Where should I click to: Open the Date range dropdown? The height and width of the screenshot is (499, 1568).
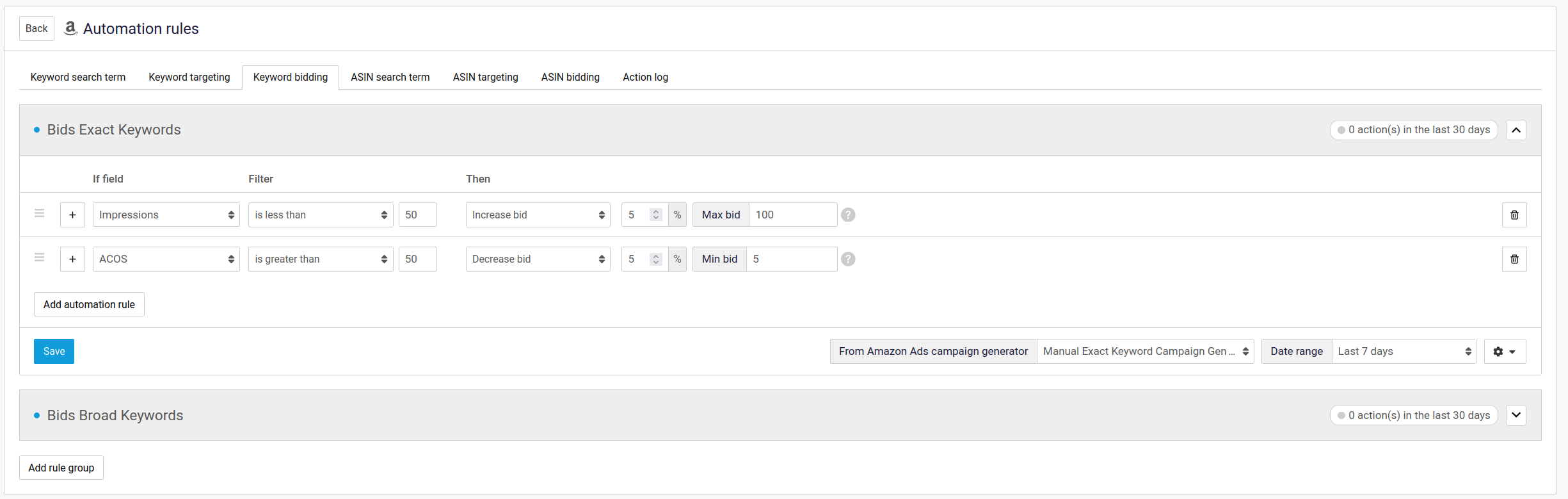pos(1404,352)
